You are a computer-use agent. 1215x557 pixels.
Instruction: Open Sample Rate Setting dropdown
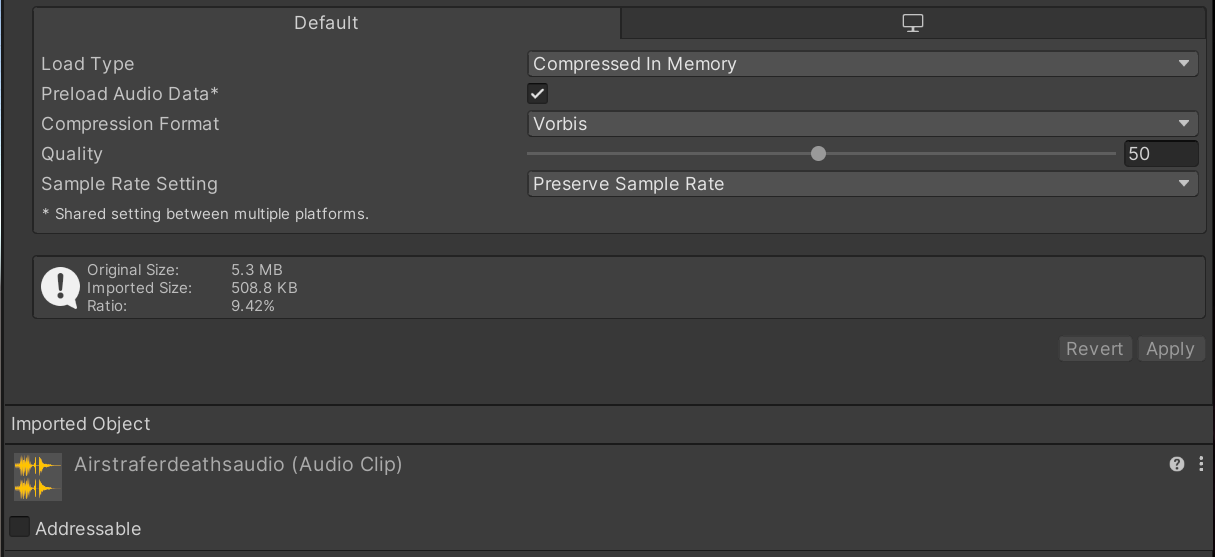862,184
